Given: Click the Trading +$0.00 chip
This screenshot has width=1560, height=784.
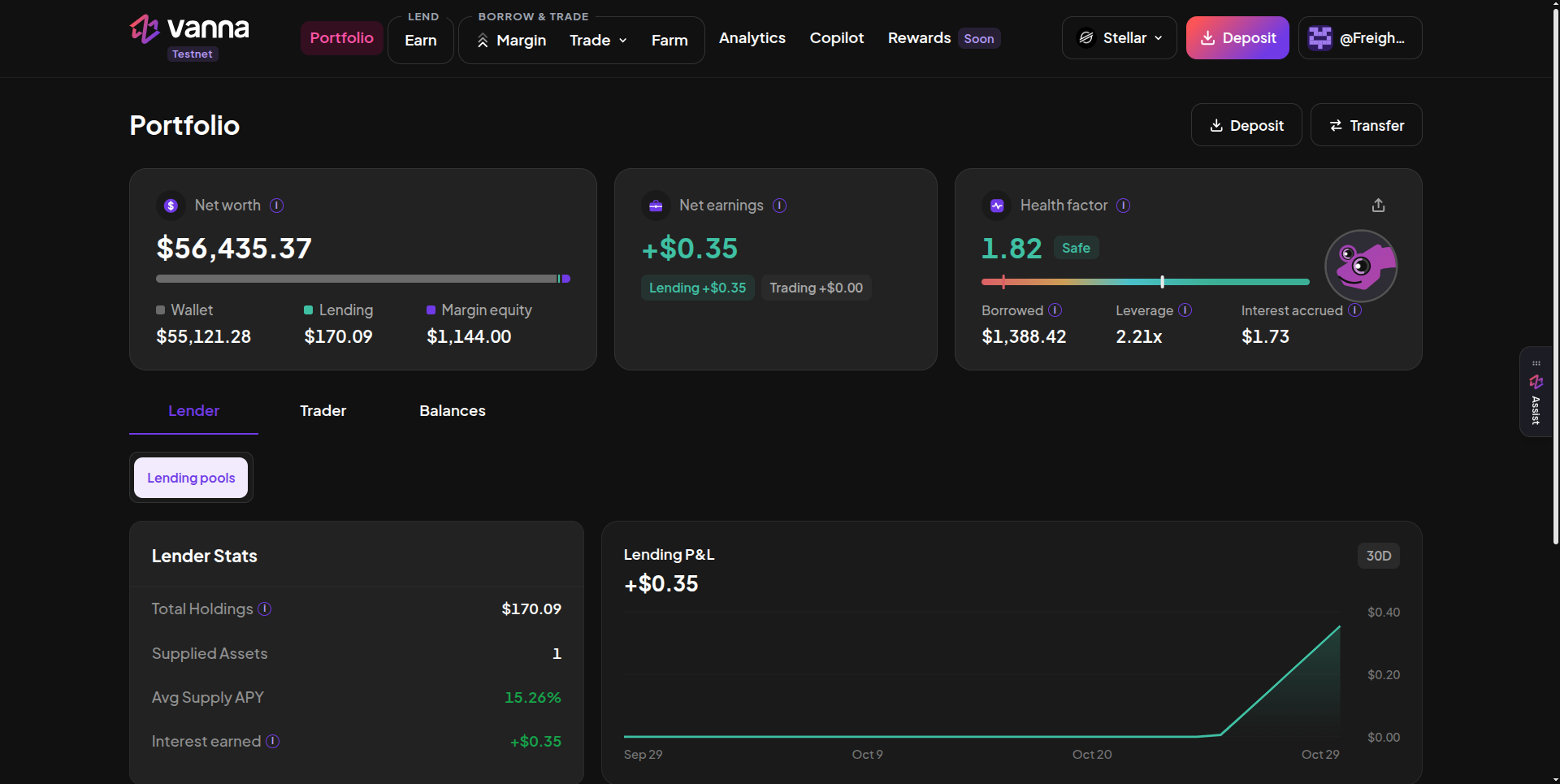Looking at the screenshot, I should pyautogui.click(x=816, y=288).
